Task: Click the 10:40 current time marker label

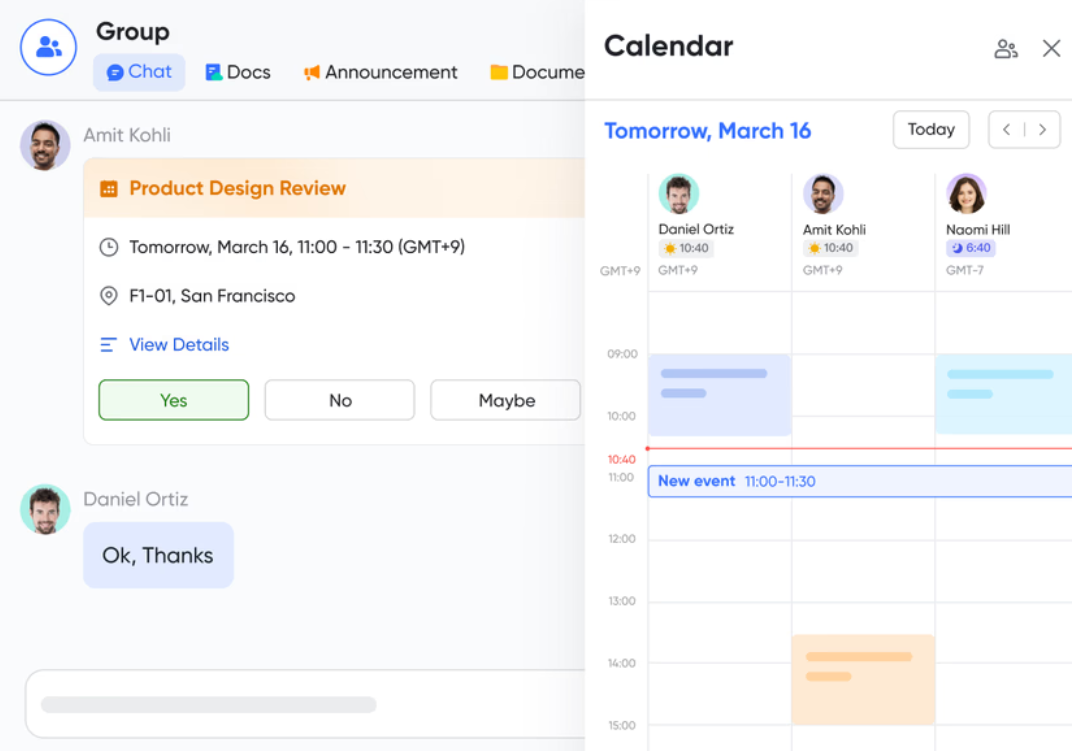Action: point(621,460)
